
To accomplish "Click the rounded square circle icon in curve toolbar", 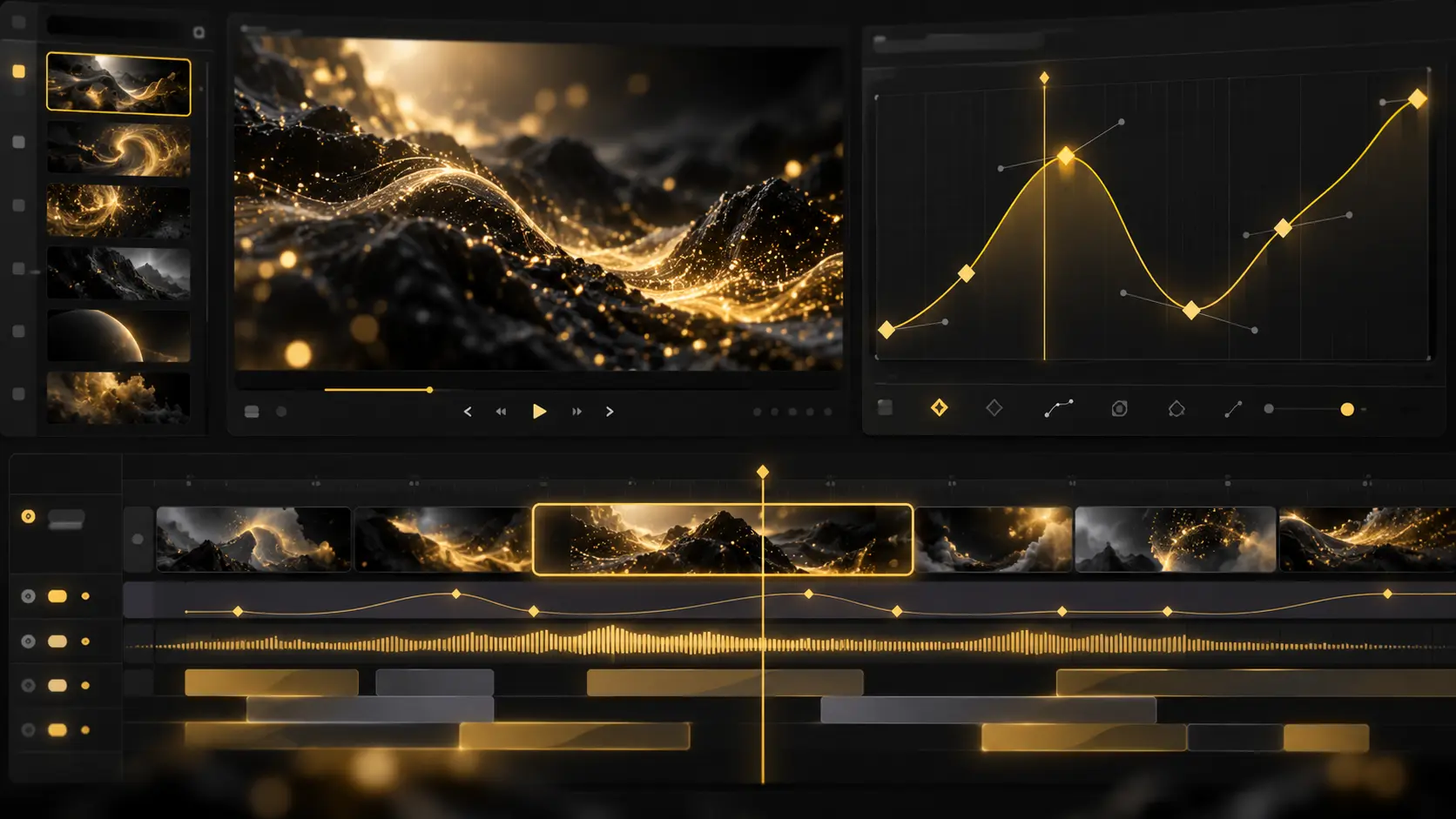I will [1119, 408].
